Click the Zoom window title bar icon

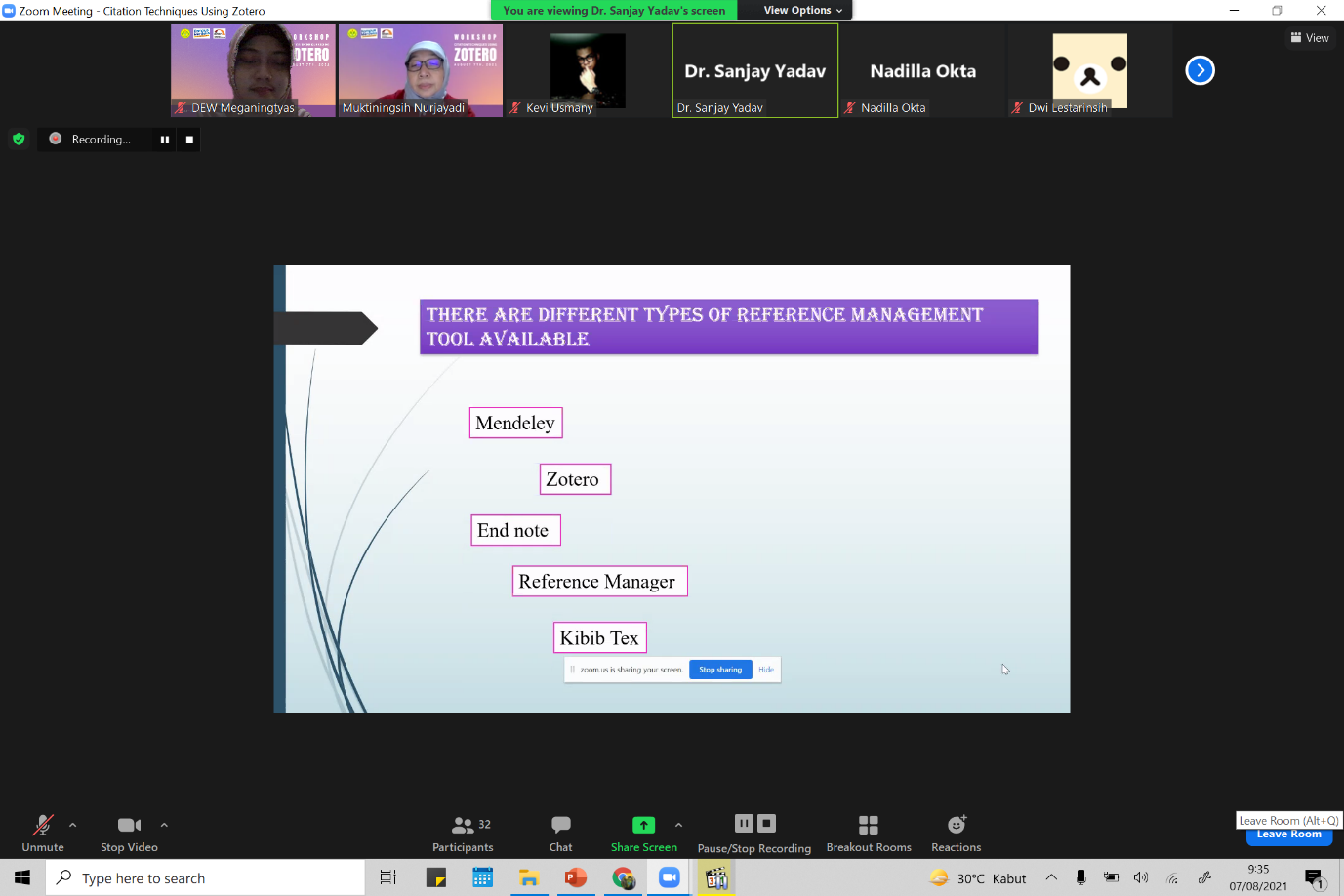point(9,11)
